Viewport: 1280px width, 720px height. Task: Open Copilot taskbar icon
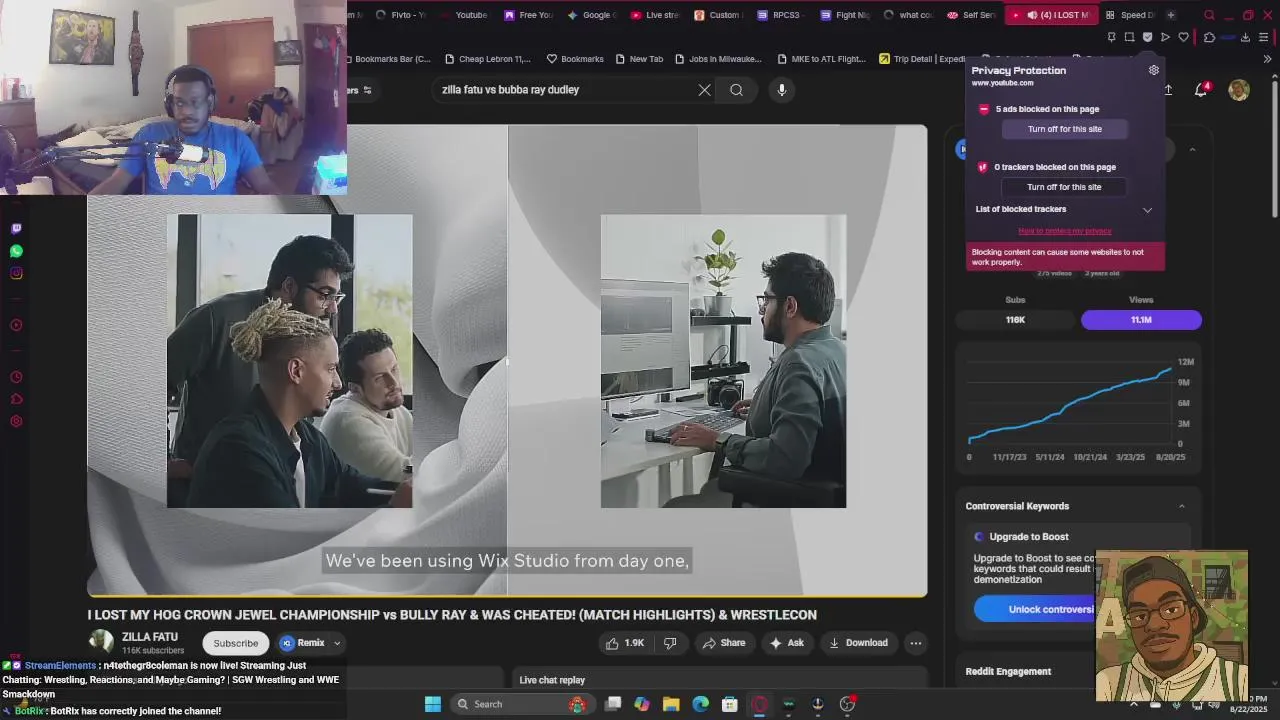click(642, 704)
